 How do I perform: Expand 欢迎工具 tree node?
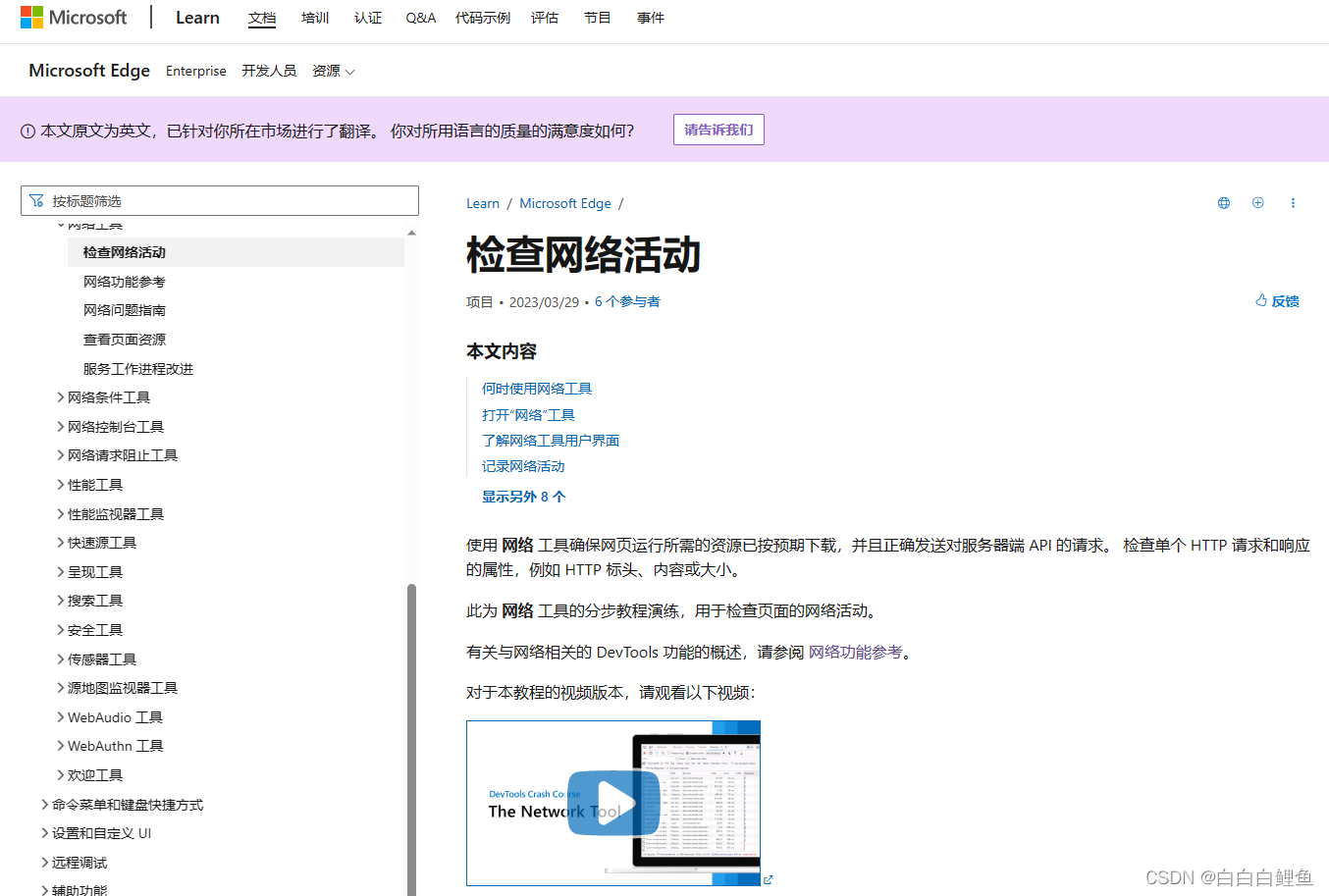[x=61, y=775]
